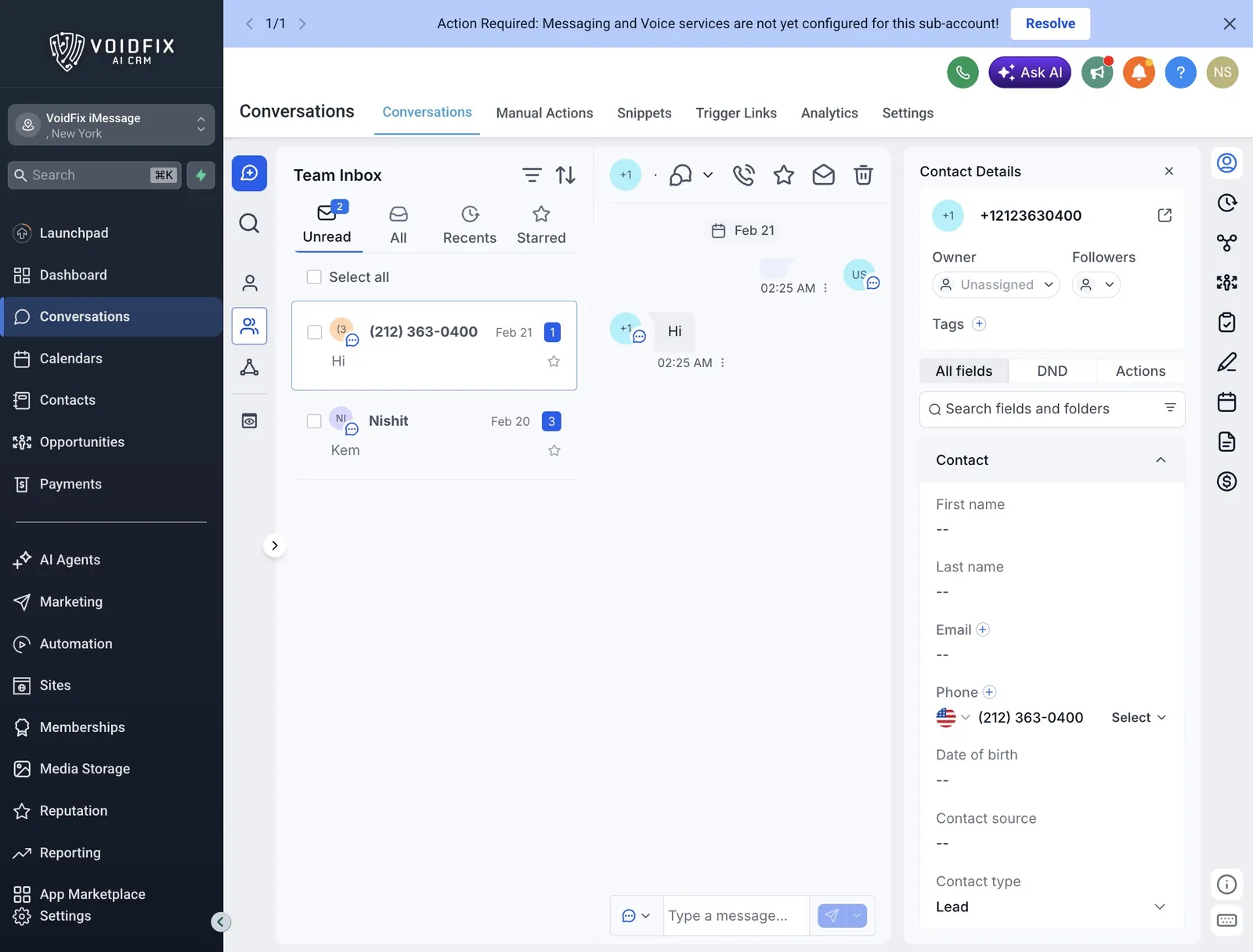Screen dimensions: 1253x952
Task: Click the search conversations magnifier icon
Action: coord(249,224)
